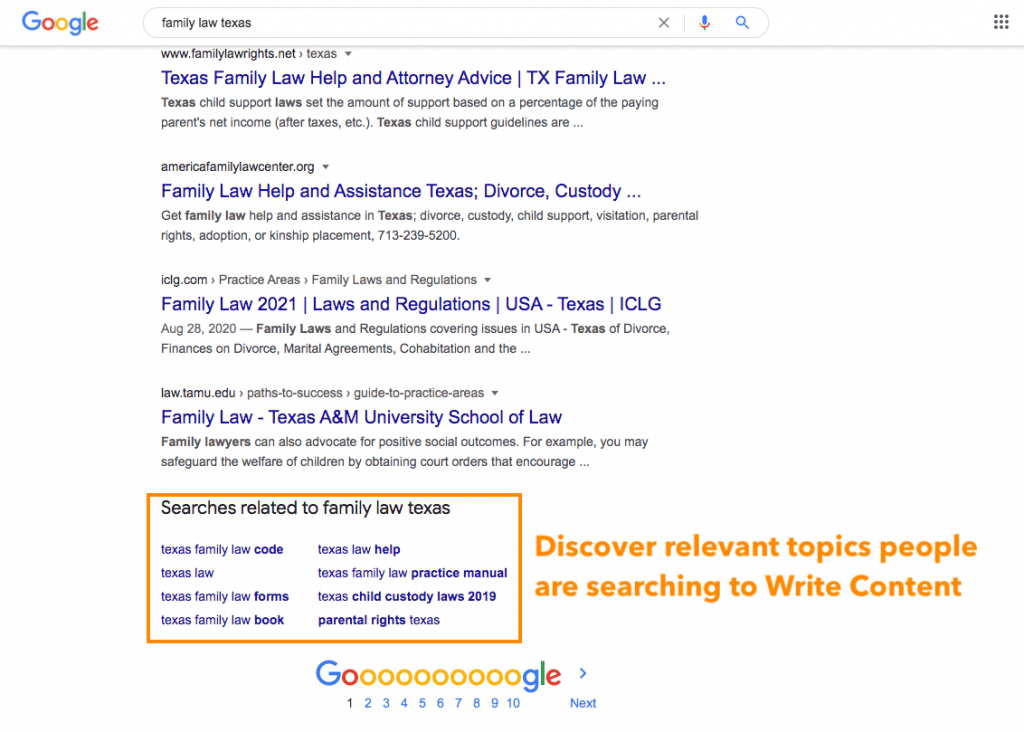Click related search 'texas family law forms'

[225, 596]
